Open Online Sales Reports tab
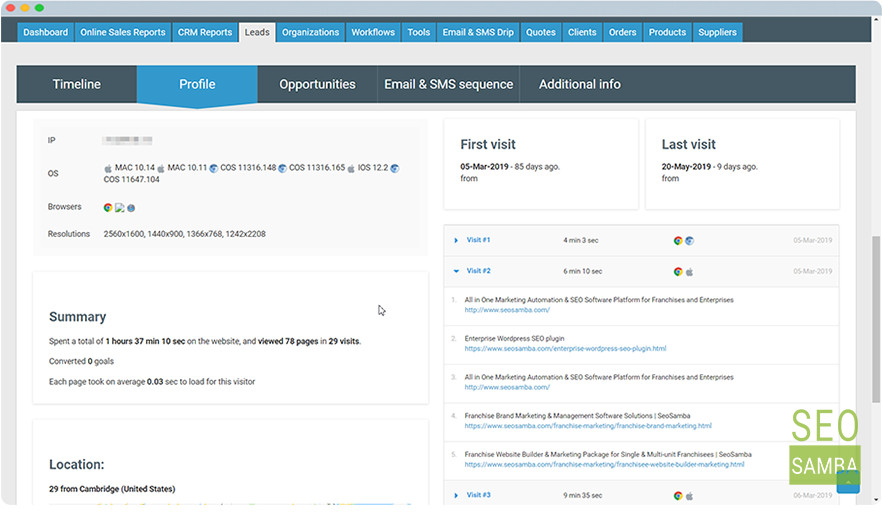 pyautogui.click(x=123, y=32)
